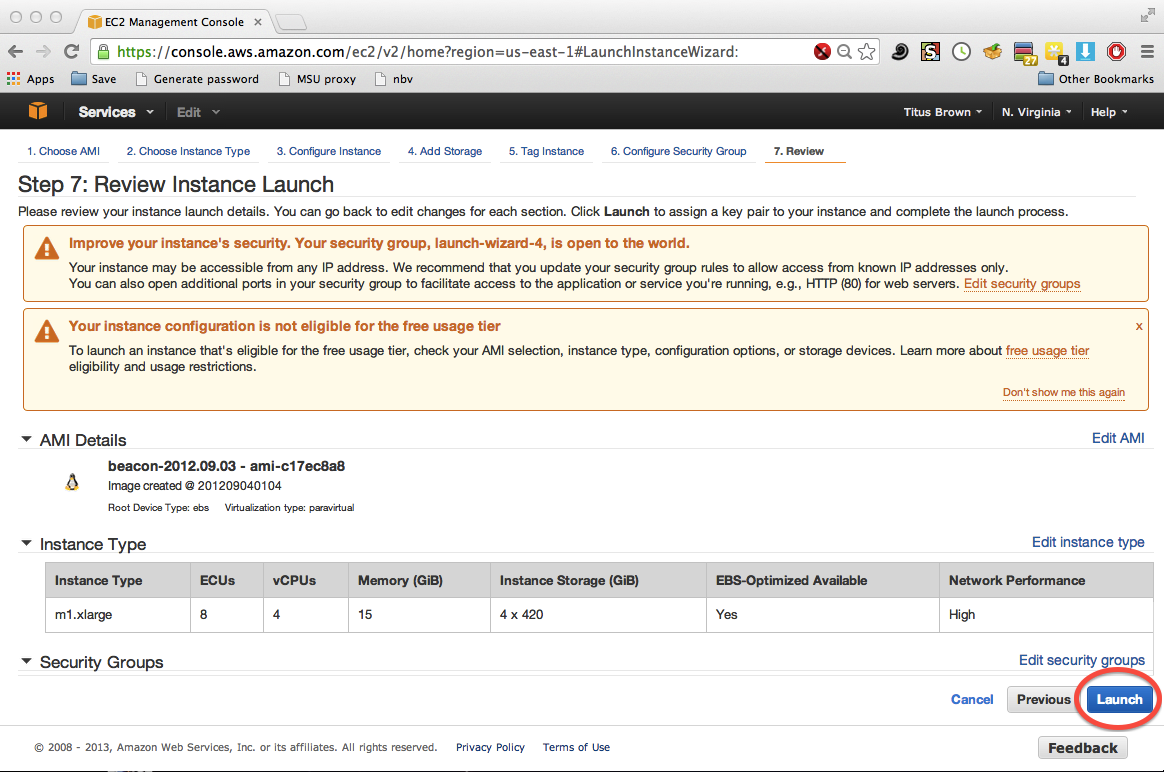
Task: Collapse the AMI Details section
Action: pos(26,439)
